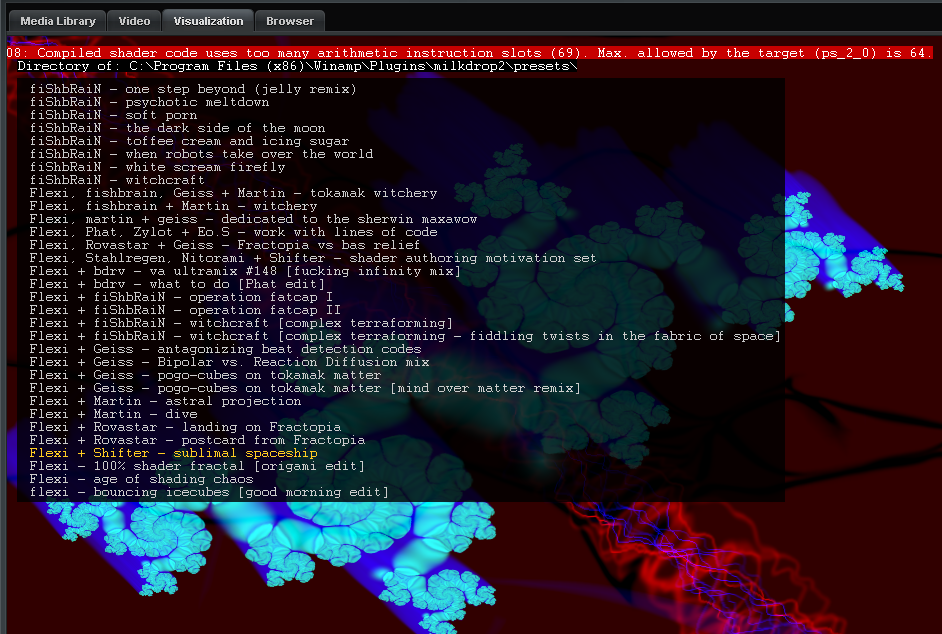This screenshot has height=634, width=942.
Task: Select 'landing on Fractopia' preset
Action: pos(185,427)
